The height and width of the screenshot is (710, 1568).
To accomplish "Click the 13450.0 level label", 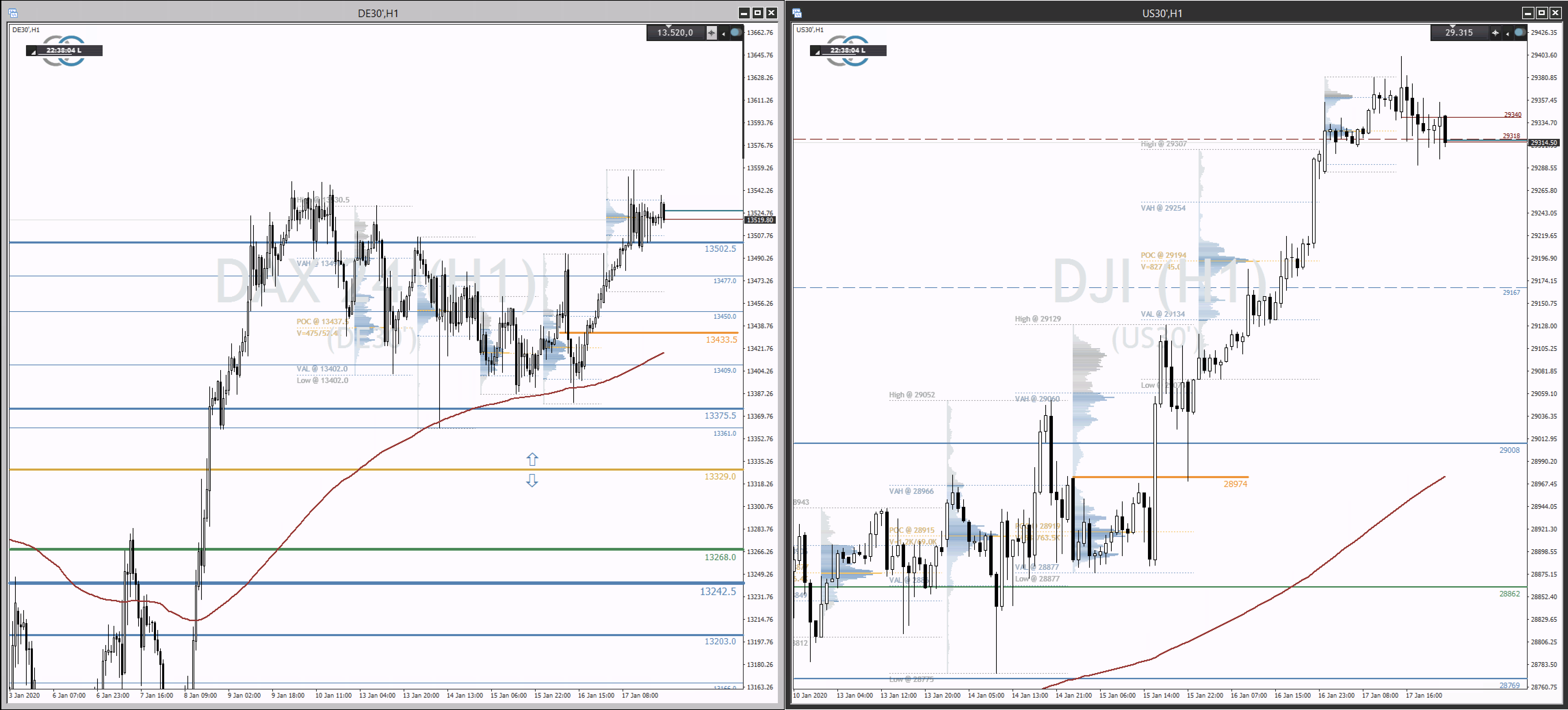I will tap(724, 316).
